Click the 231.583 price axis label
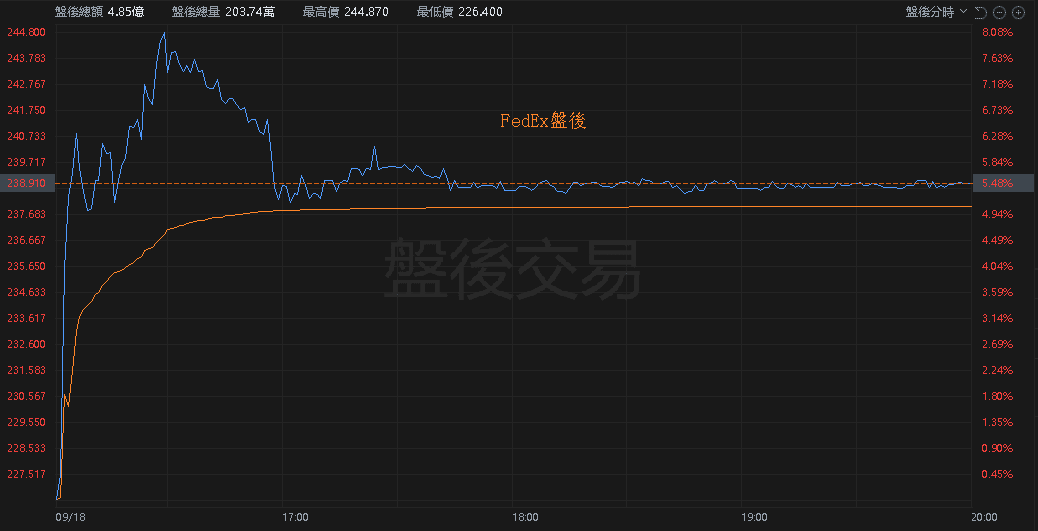 [x=25, y=370]
